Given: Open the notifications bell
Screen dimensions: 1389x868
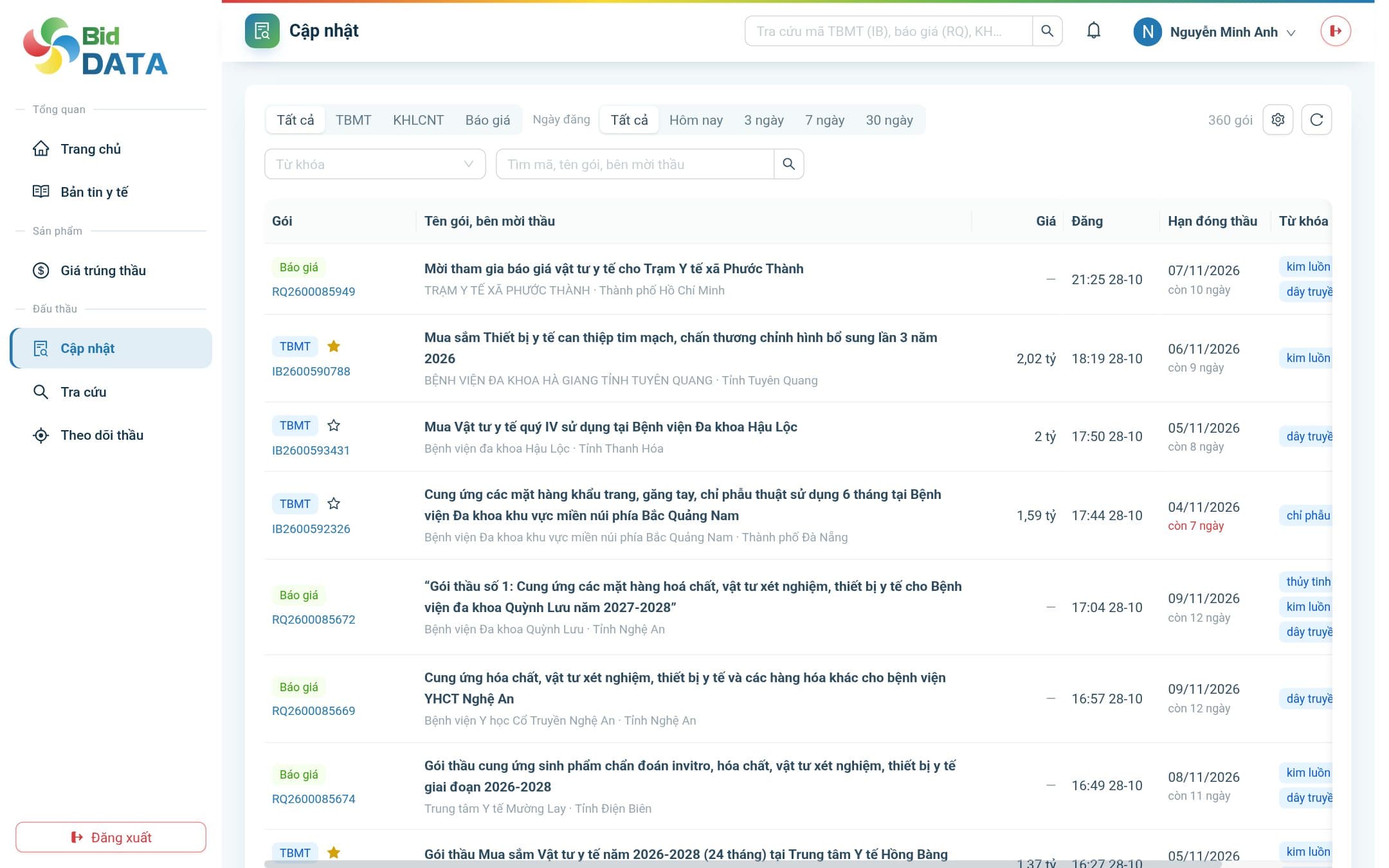Looking at the screenshot, I should point(1093,31).
